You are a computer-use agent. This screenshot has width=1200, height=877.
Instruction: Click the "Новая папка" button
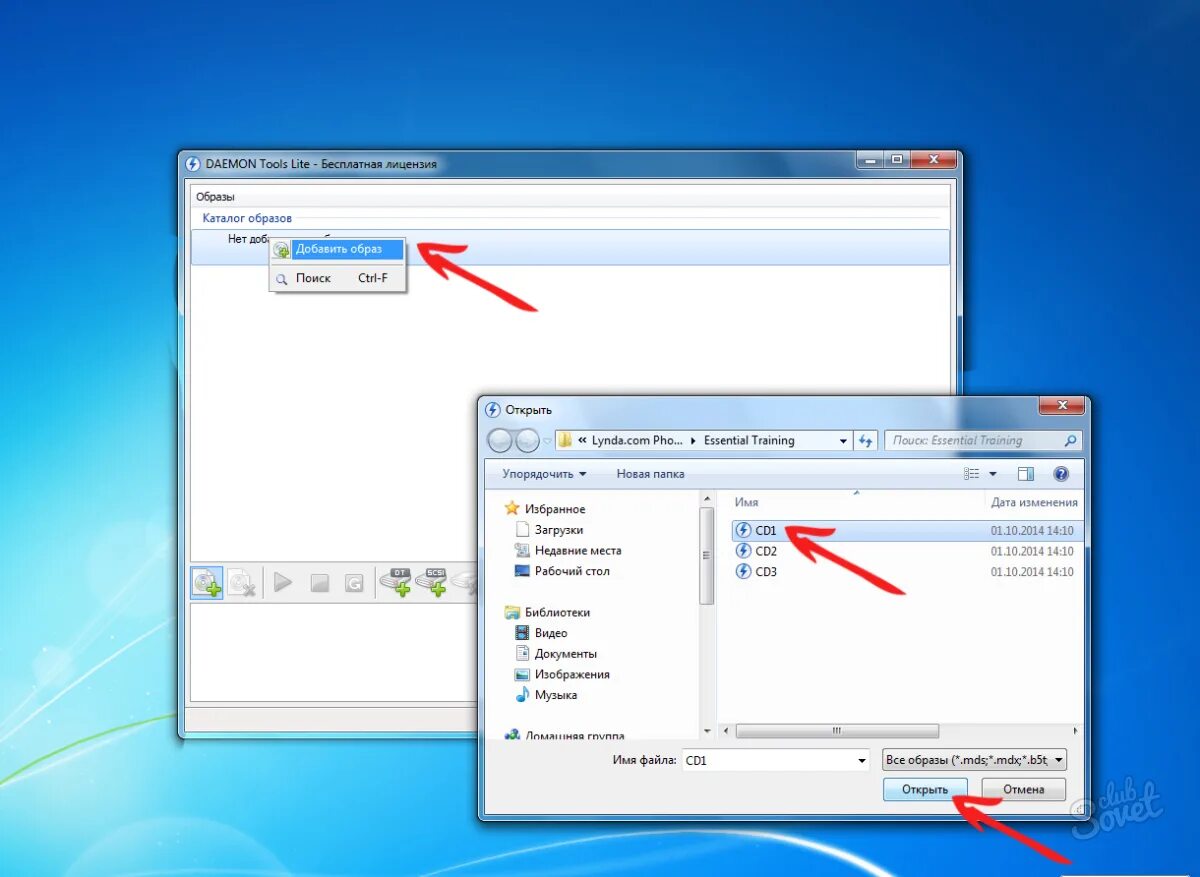[650, 474]
